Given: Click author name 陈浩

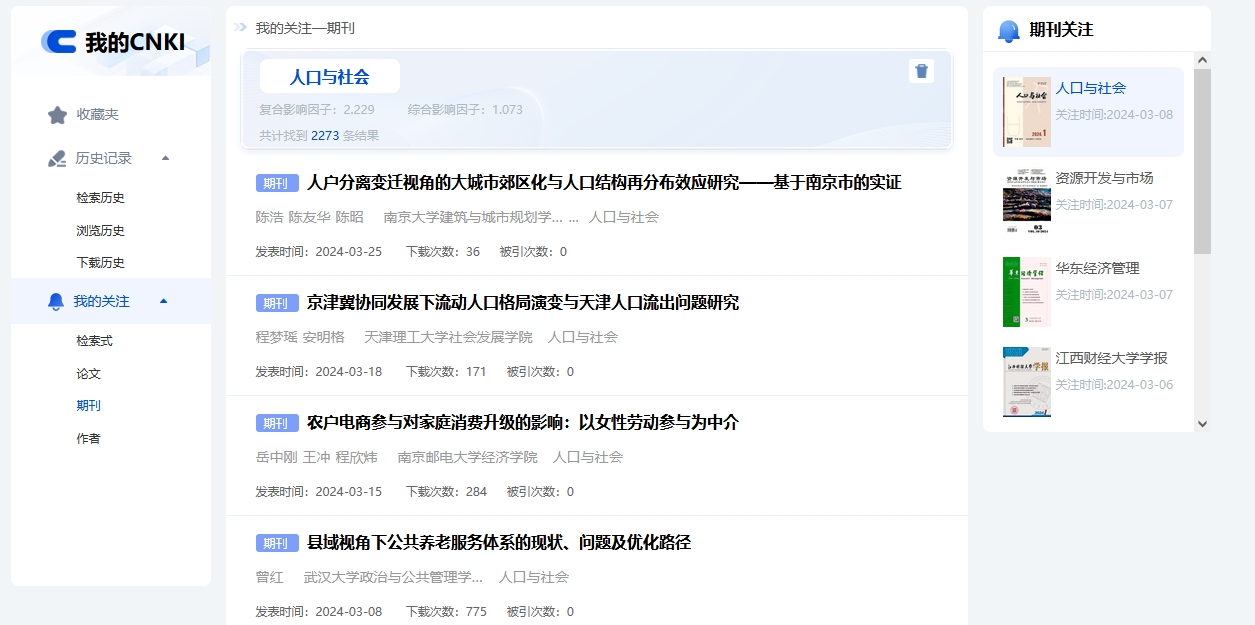Looking at the screenshot, I should [269, 217].
